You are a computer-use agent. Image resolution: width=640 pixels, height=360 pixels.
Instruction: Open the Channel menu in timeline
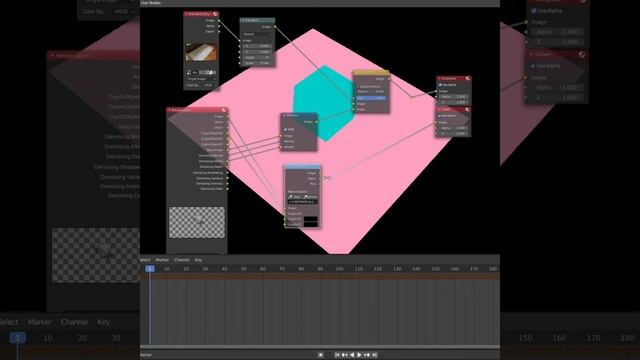[182, 260]
